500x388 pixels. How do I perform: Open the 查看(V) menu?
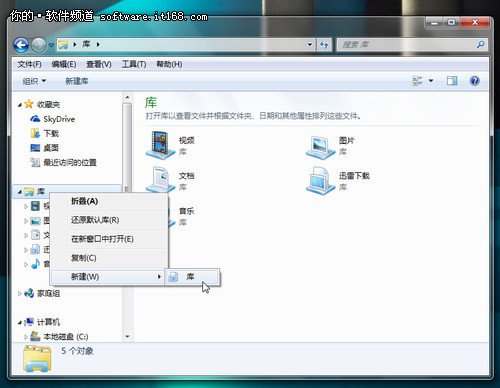tap(99, 64)
